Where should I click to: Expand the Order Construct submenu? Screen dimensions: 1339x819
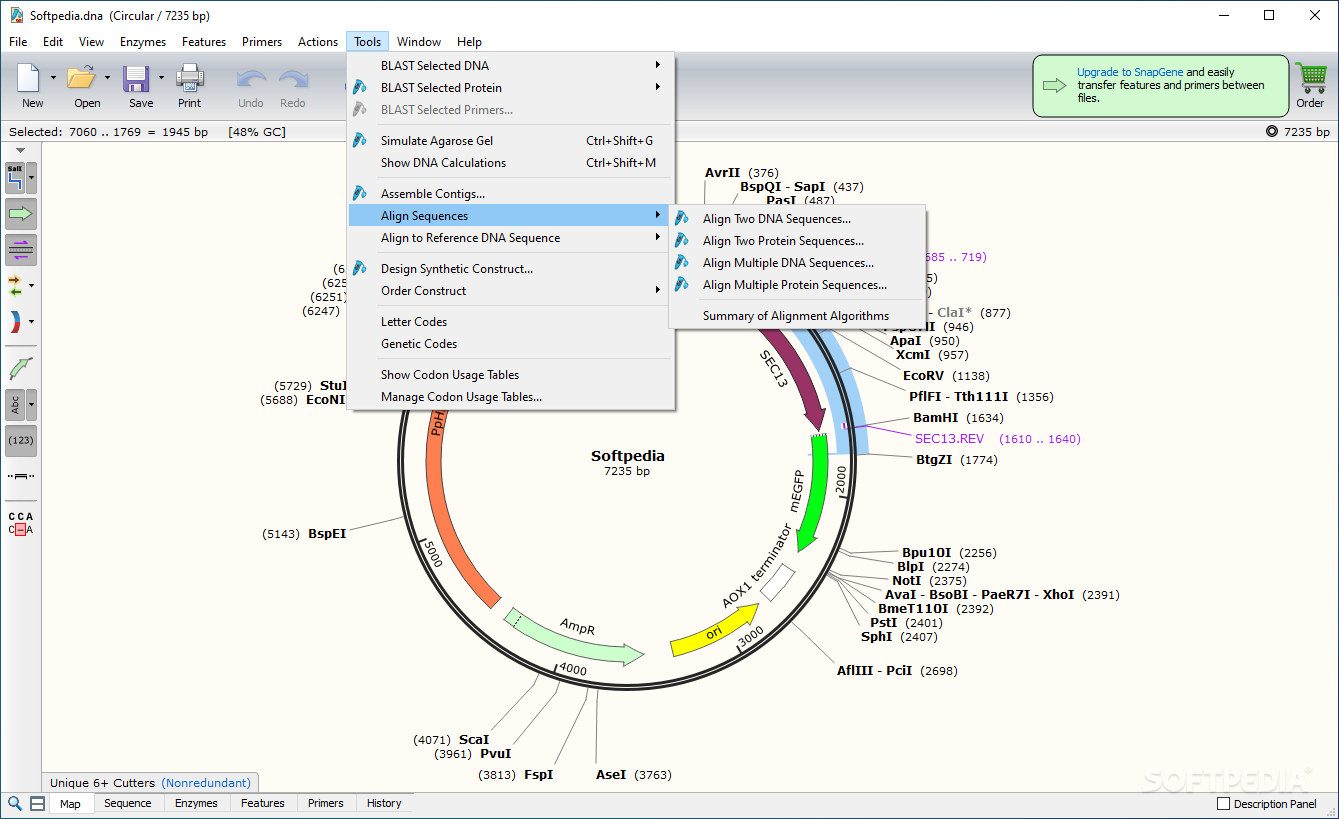pos(511,291)
